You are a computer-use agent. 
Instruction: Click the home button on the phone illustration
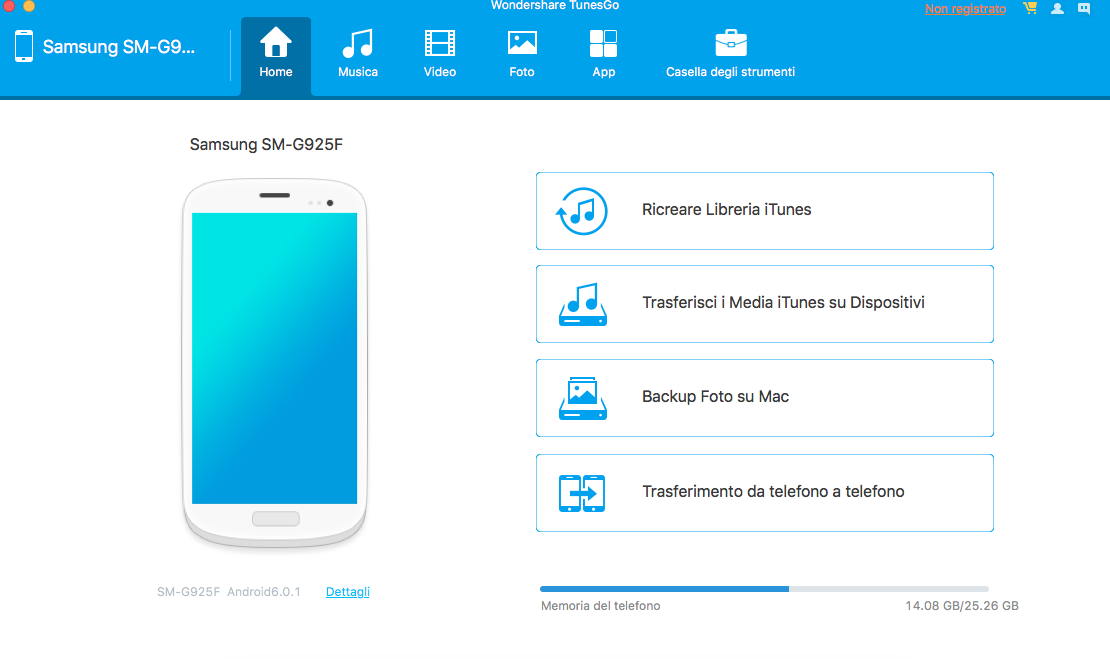tap(275, 519)
